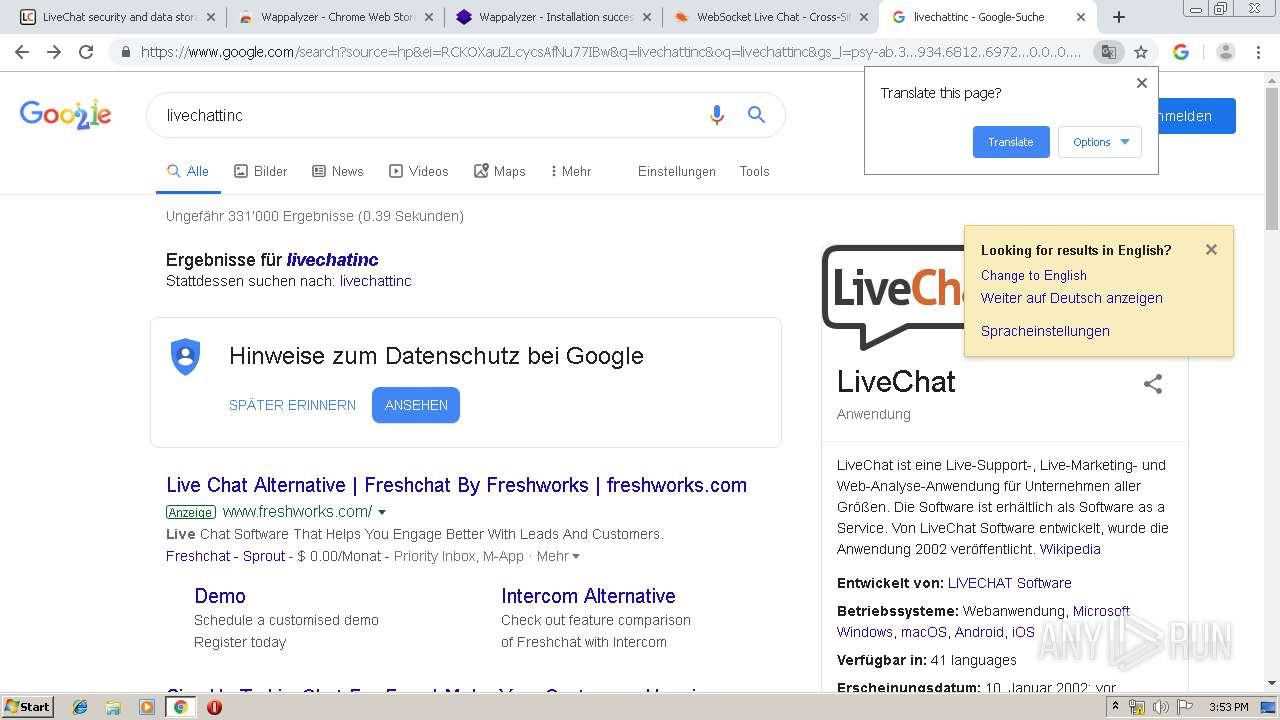The width and height of the screenshot is (1280, 720).
Task: Show hidden system tray icons
Action: [x=1115, y=707]
